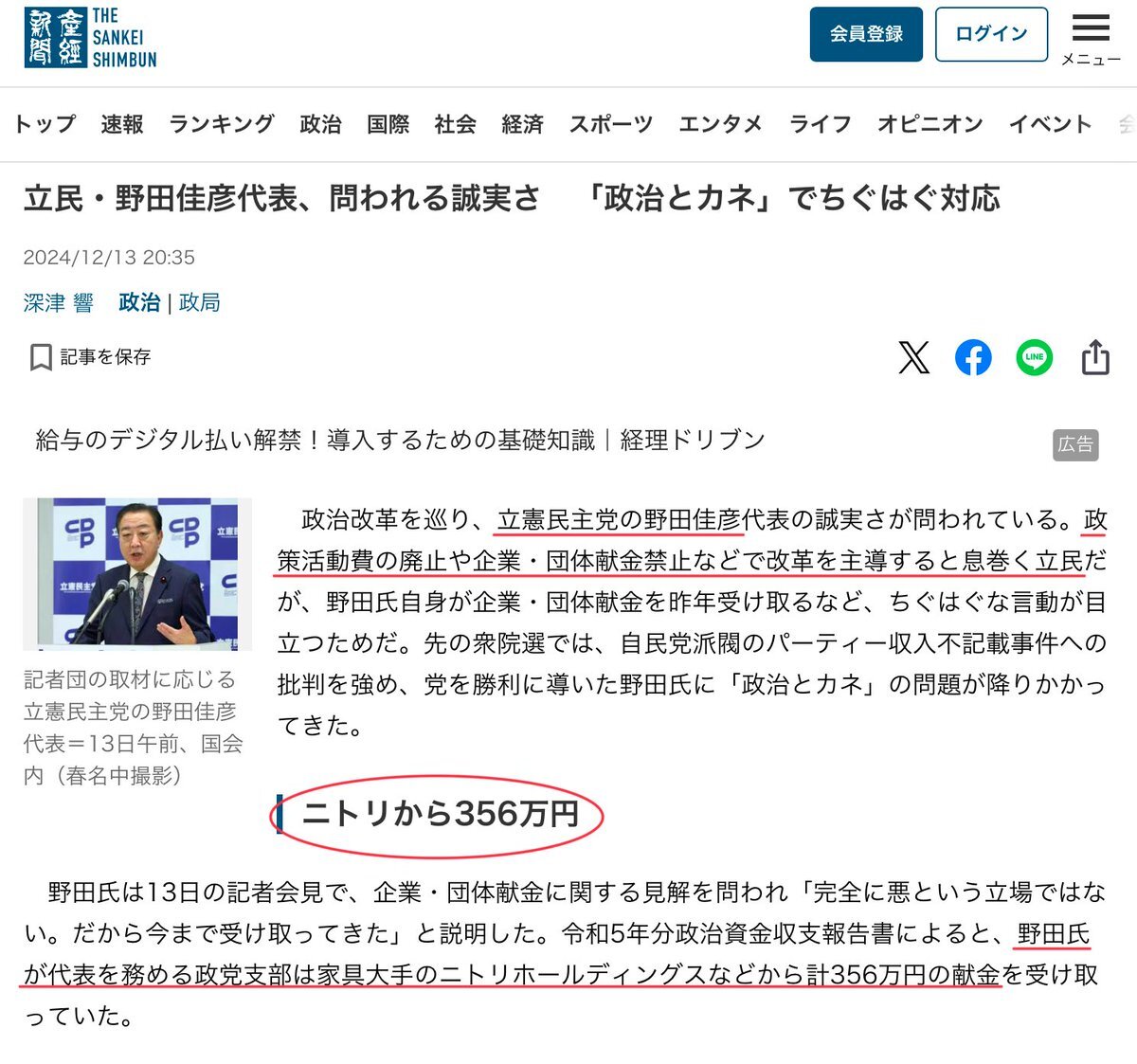Go to the オピニオン section
Image resolution: width=1137 pixels, height=1064 pixels.
(929, 124)
